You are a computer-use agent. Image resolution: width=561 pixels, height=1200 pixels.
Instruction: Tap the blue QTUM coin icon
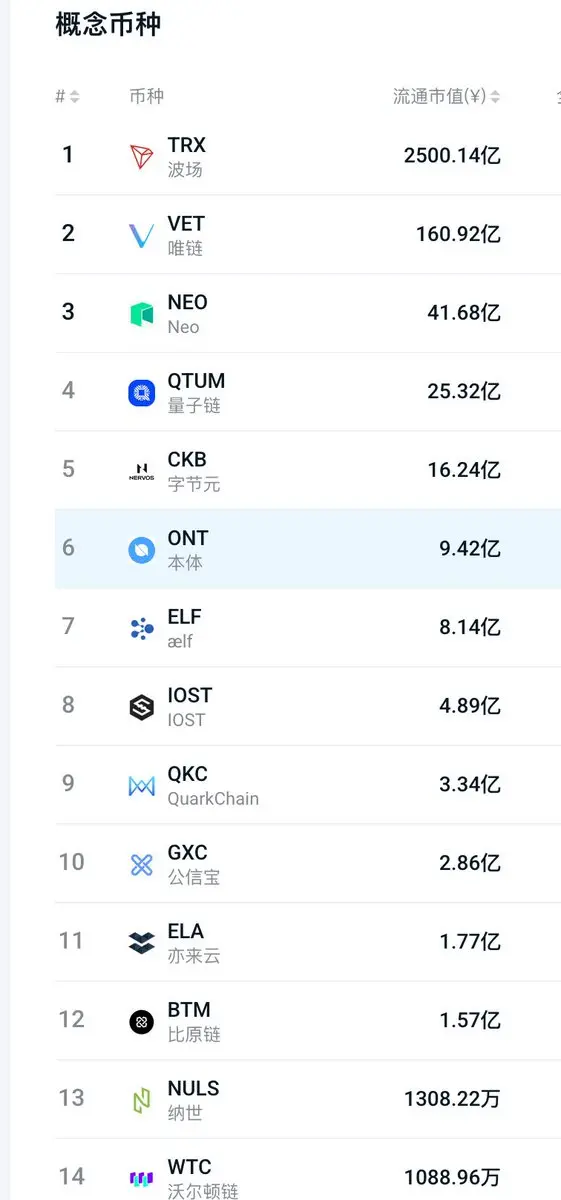[x=142, y=393]
